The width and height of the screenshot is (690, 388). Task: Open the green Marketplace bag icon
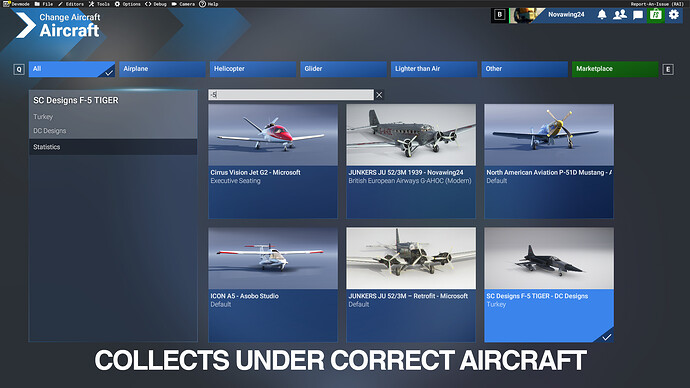coord(656,15)
